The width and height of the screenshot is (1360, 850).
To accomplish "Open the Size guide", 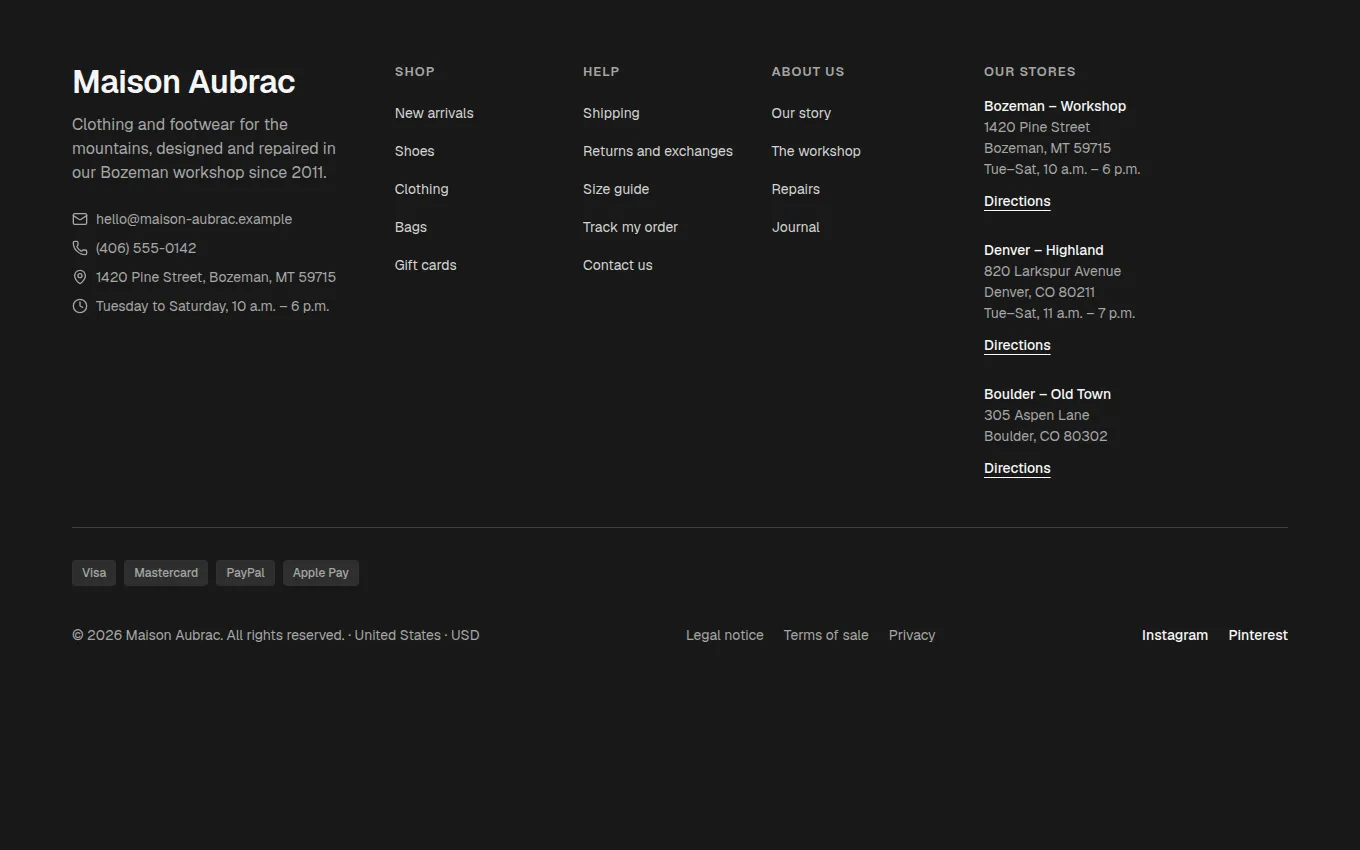I will pyautogui.click(x=616, y=189).
